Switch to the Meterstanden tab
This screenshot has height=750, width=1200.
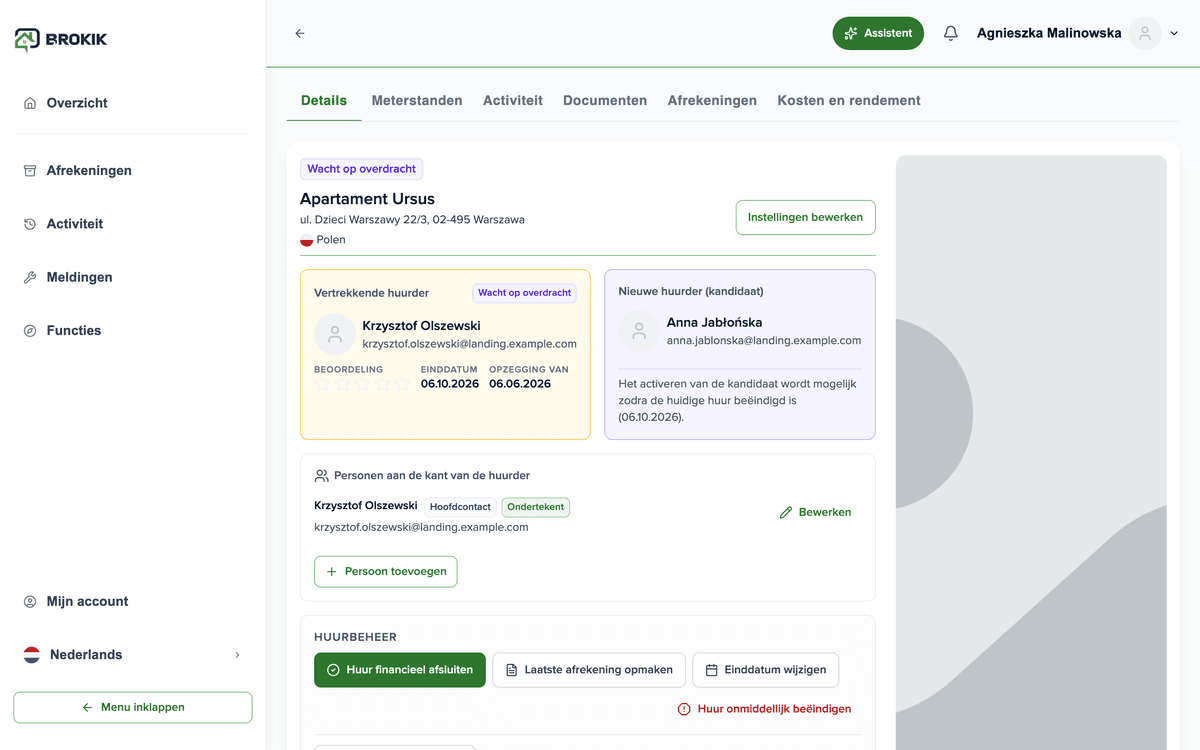pyautogui.click(x=417, y=100)
